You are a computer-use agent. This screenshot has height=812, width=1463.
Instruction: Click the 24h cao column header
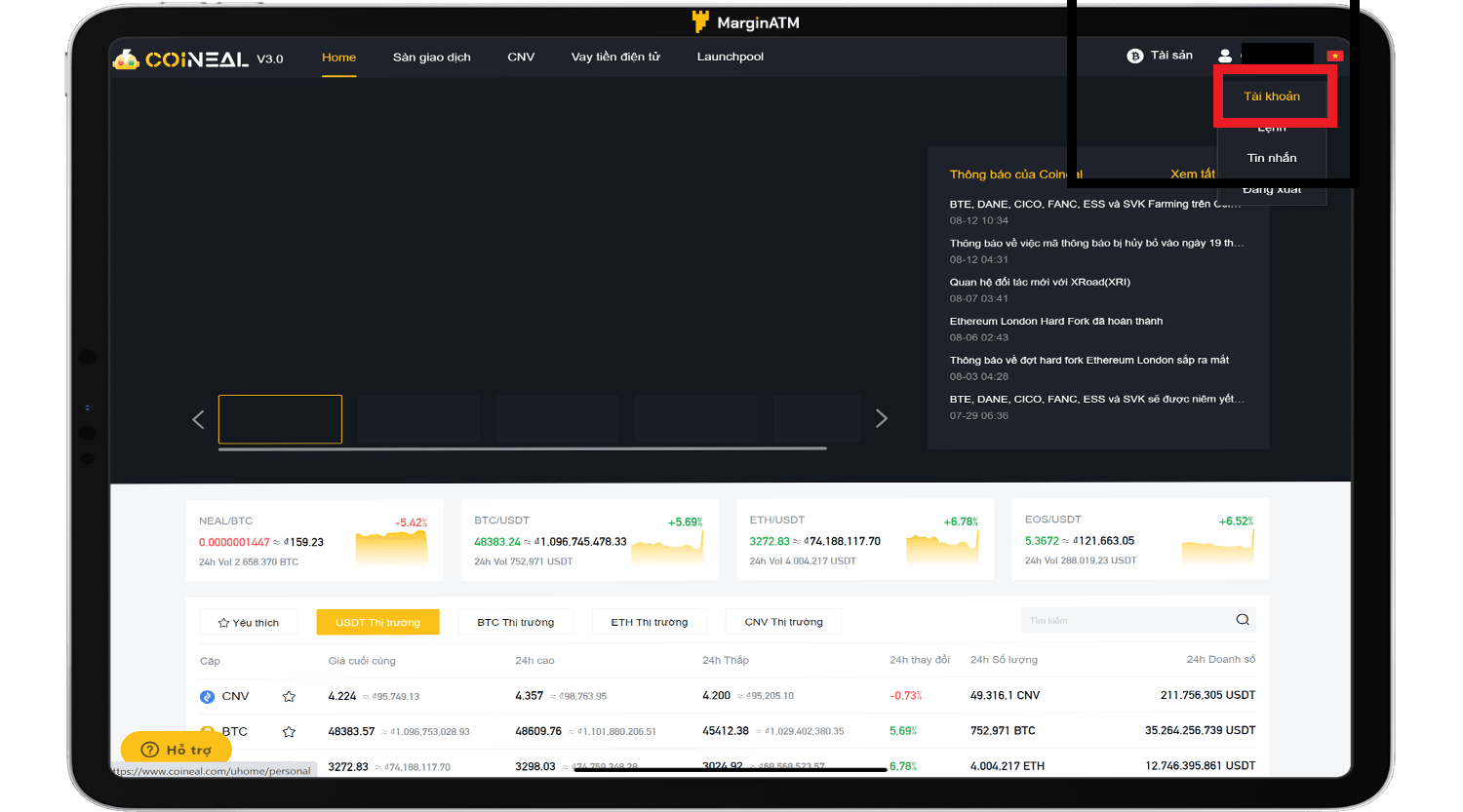(x=534, y=661)
